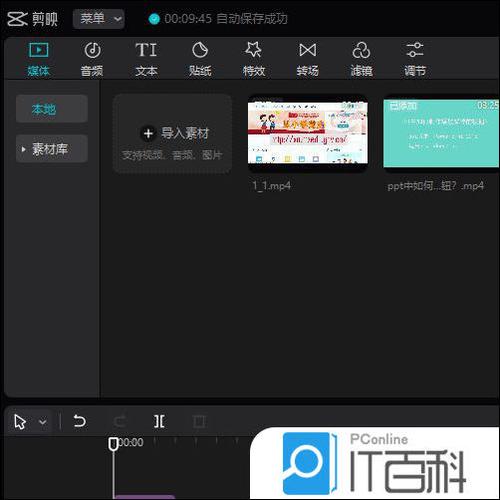Open the 调节 adjustment tab
This screenshot has height=500, width=500.
coord(415,60)
